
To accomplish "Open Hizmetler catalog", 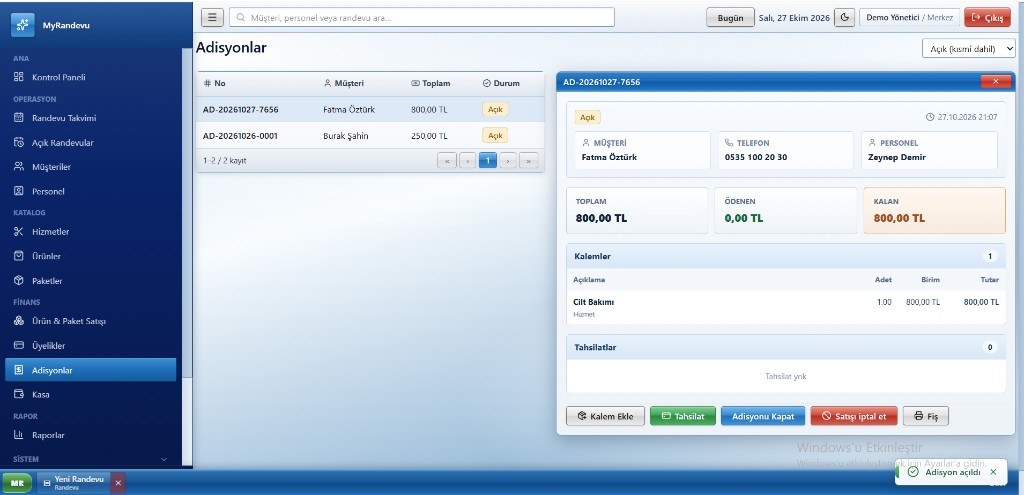I will [91, 232].
